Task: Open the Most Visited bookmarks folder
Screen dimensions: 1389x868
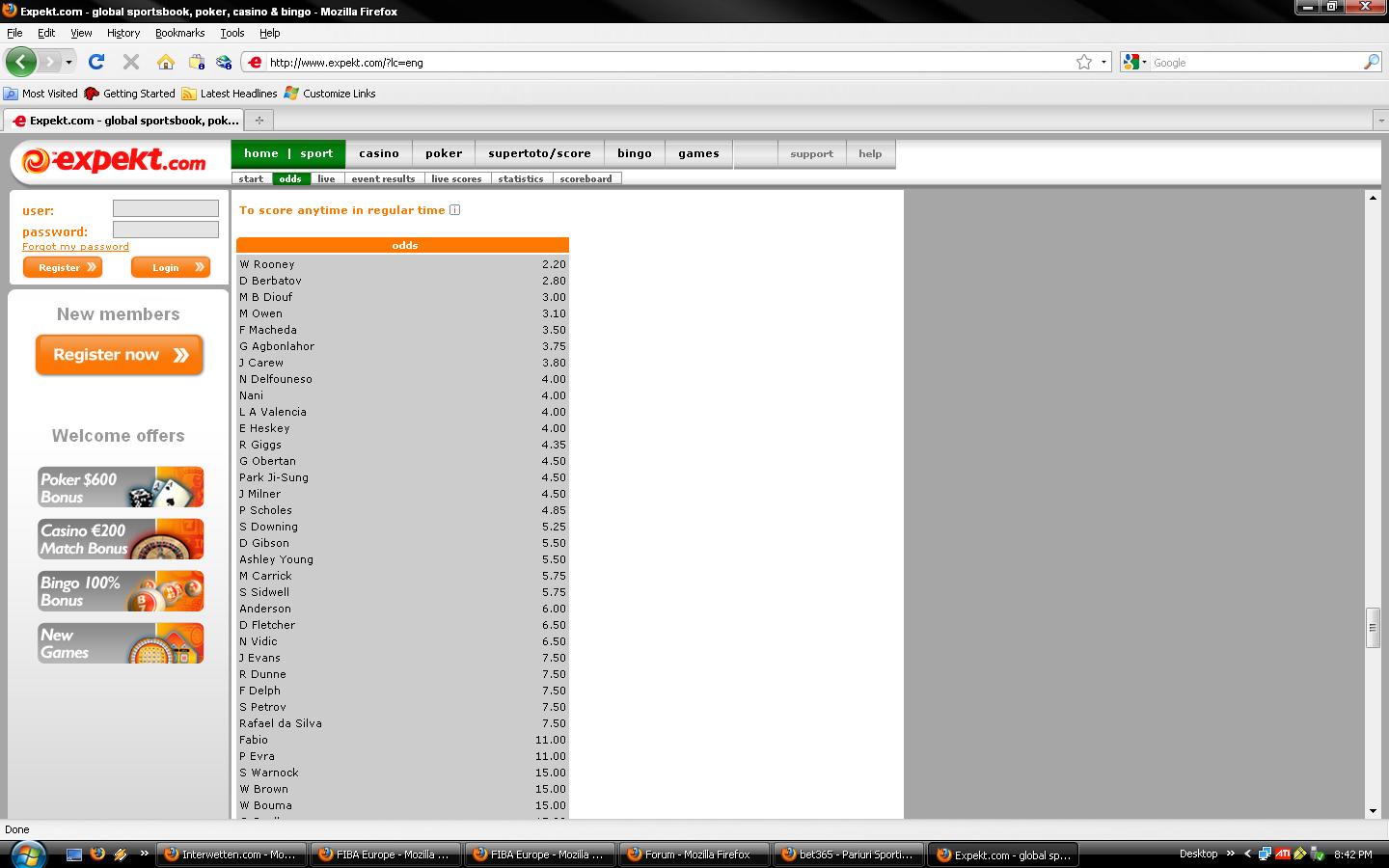Action: (41, 94)
